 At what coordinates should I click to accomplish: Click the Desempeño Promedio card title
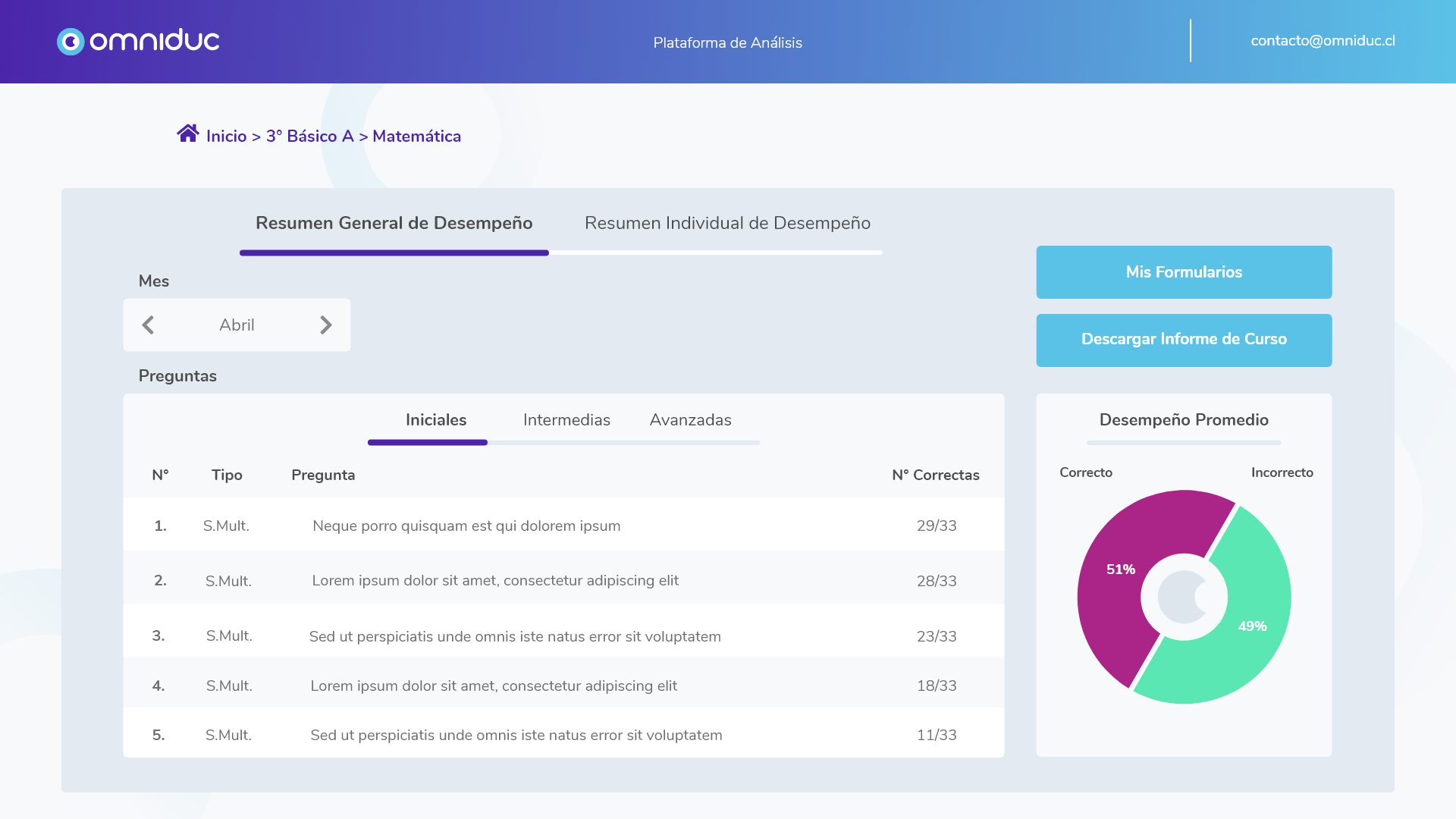pos(1184,420)
